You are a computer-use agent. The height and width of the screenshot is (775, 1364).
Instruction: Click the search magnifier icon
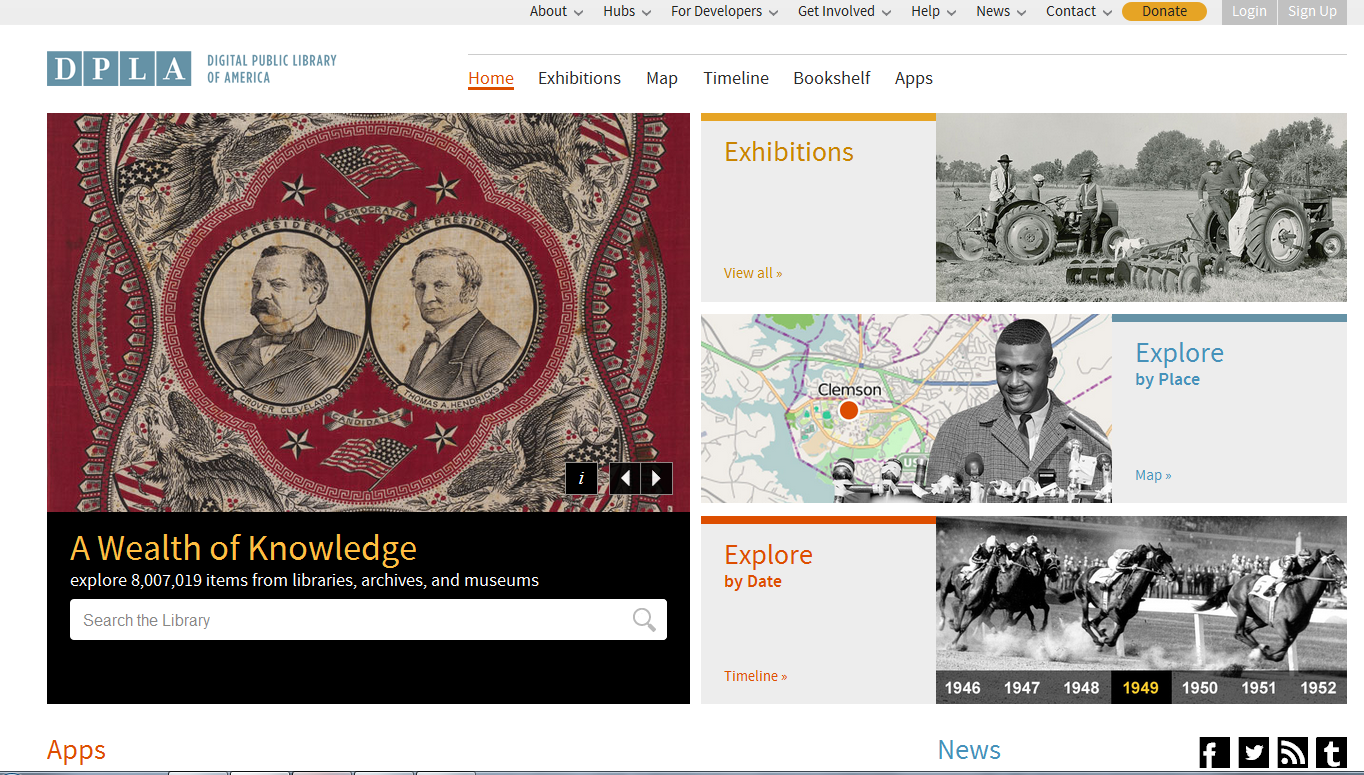point(644,620)
